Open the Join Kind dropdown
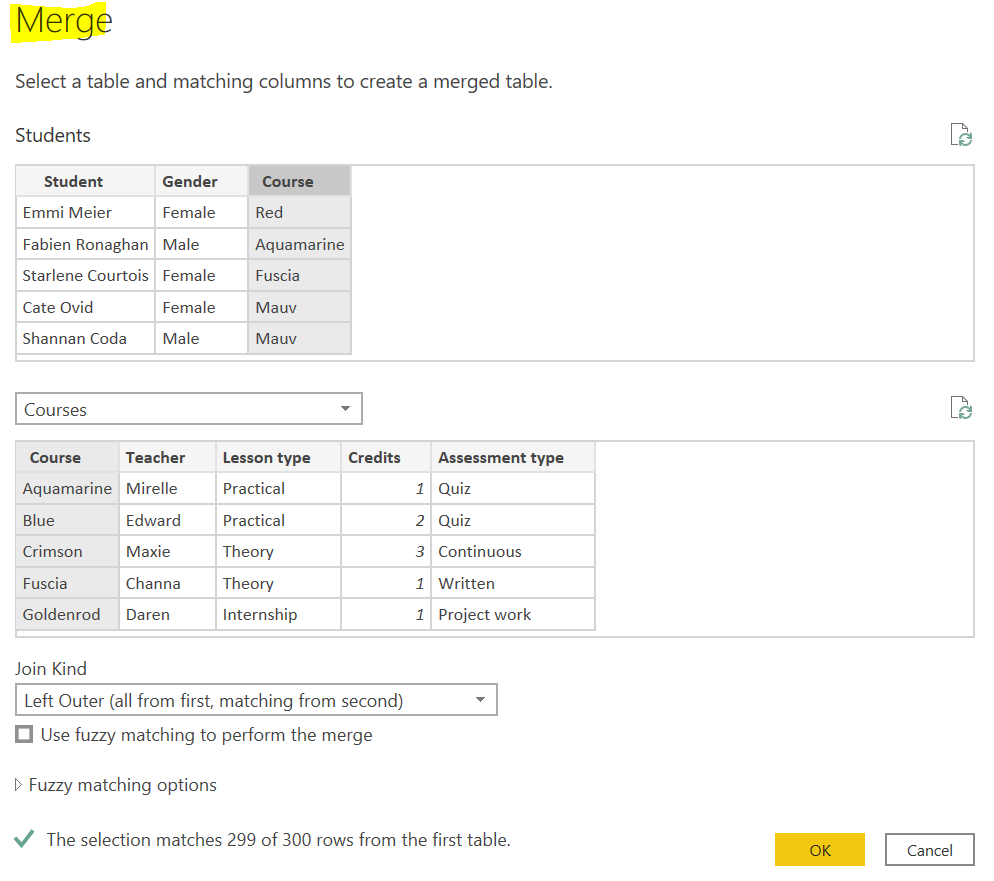The height and width of the screenshot is (881, 994). (x=256, y=700)
